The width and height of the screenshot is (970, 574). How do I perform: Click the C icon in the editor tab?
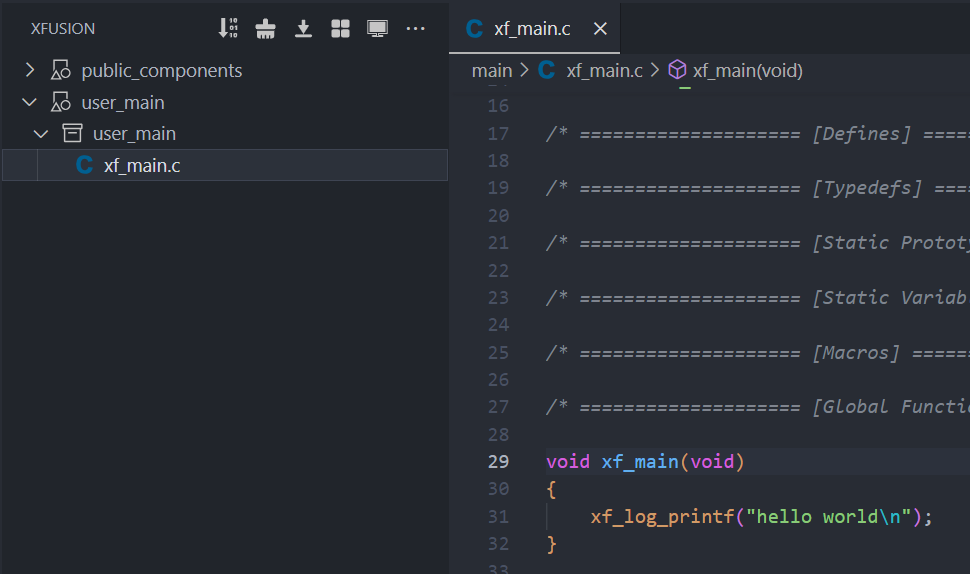coord(474,28)
